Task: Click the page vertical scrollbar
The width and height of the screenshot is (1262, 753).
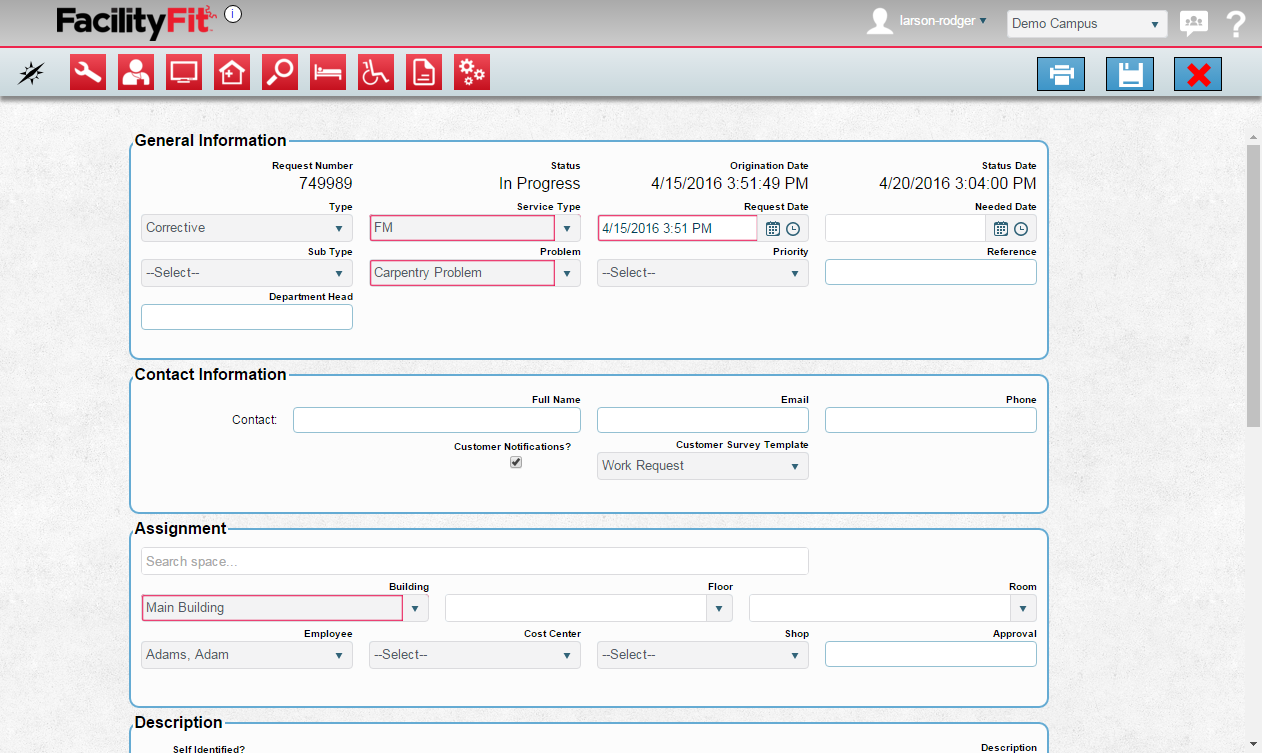Action: click(x=1253, y=285)
